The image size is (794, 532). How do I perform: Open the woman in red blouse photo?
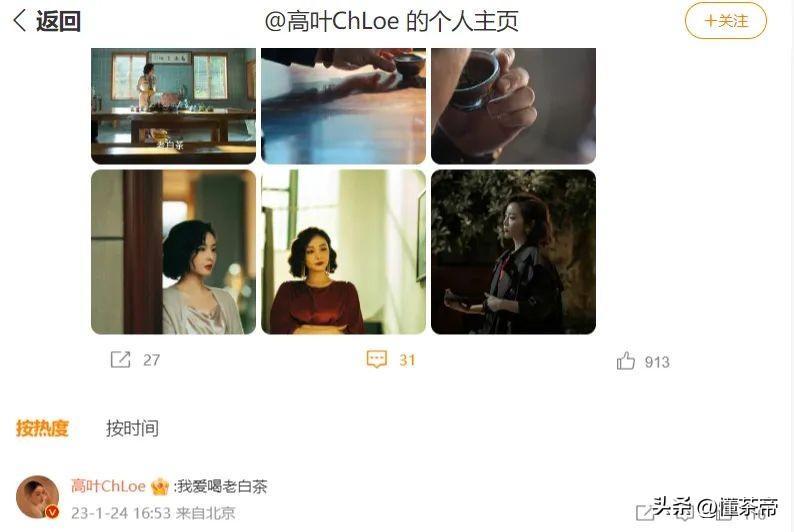(x=343, y=252)
